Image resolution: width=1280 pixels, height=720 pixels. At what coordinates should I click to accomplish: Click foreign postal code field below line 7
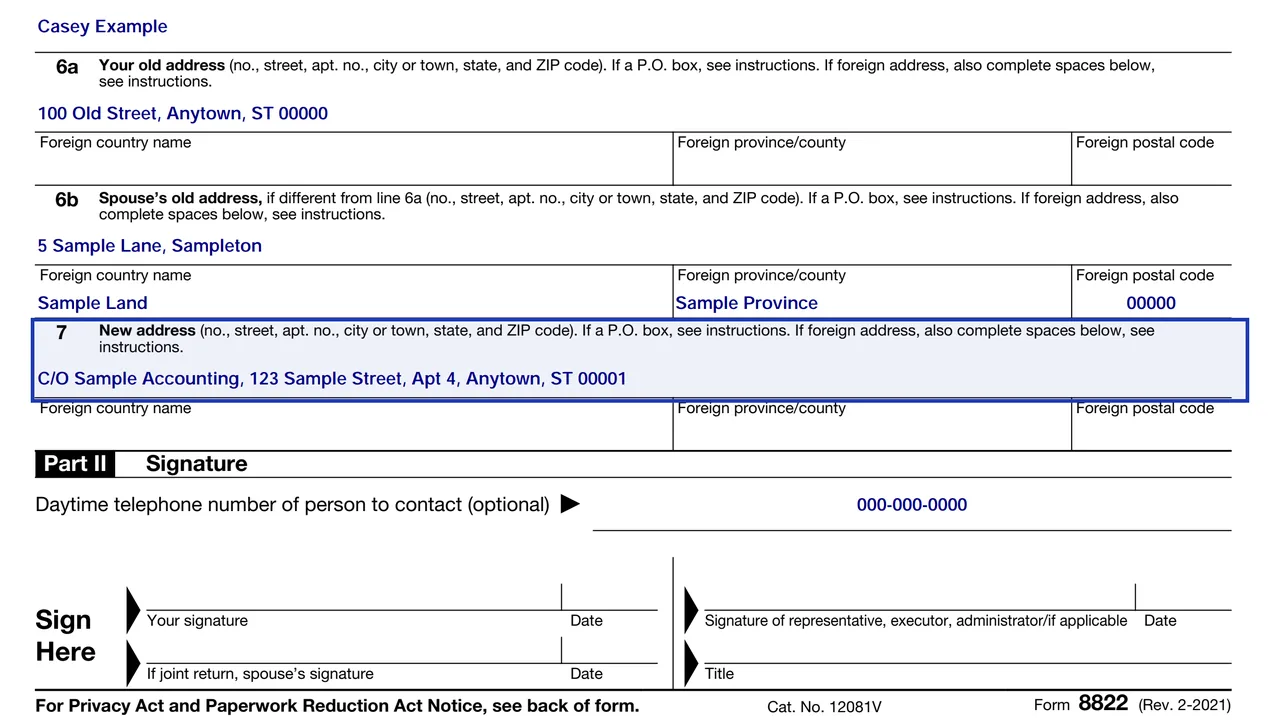click(x=1151, y=425)
